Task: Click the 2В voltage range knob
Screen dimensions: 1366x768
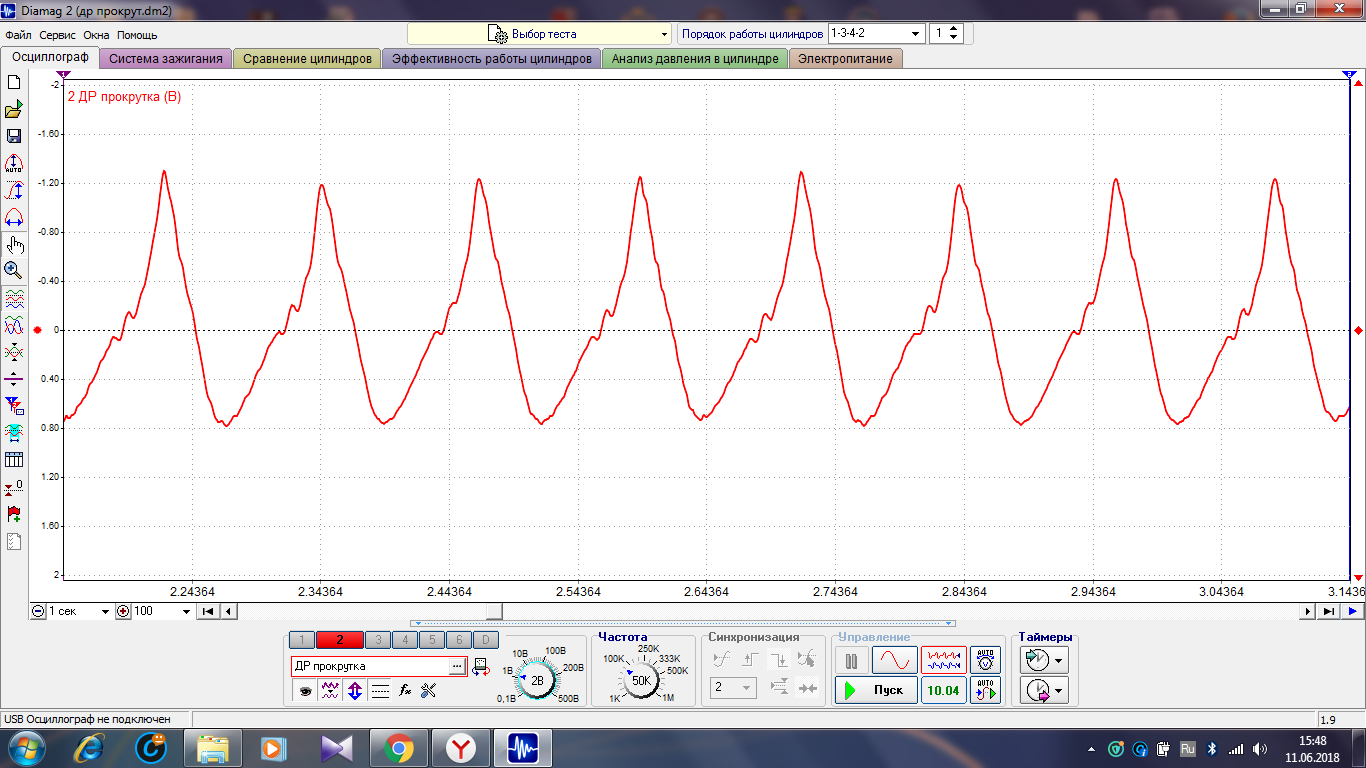Action: click(537, 680)
